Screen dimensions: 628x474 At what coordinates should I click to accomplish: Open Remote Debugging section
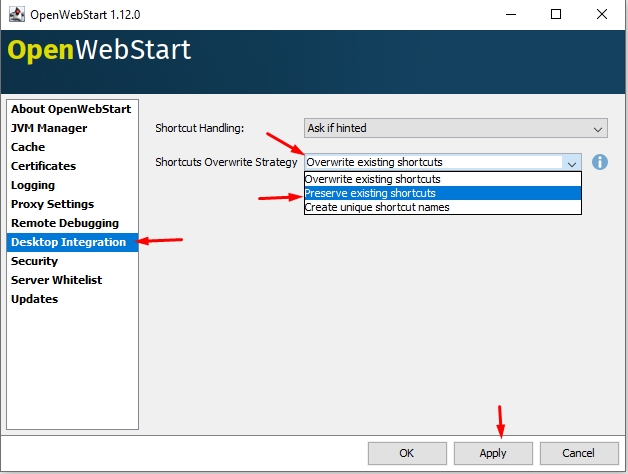pos(64,223)
